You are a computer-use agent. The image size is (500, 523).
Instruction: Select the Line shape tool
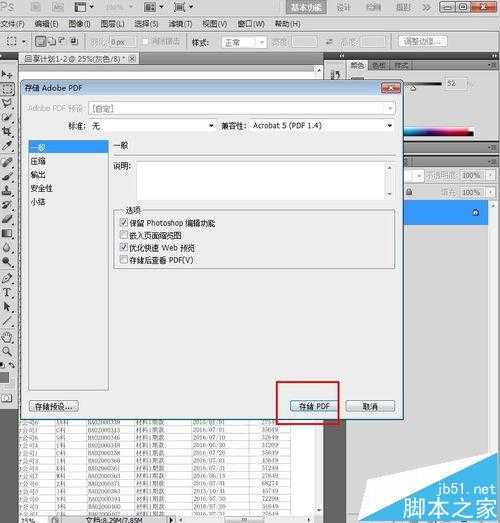point(7,321)
